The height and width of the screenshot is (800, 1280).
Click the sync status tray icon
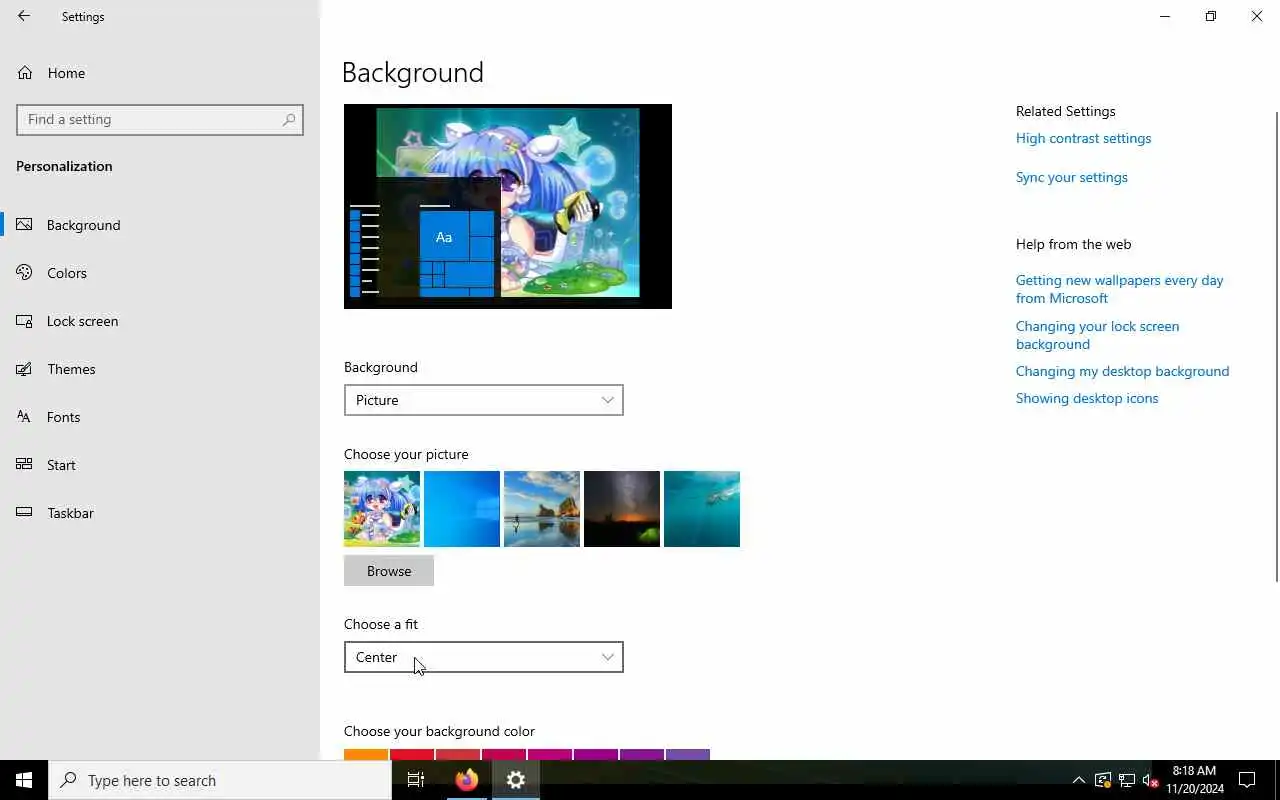click(1102, 780)
